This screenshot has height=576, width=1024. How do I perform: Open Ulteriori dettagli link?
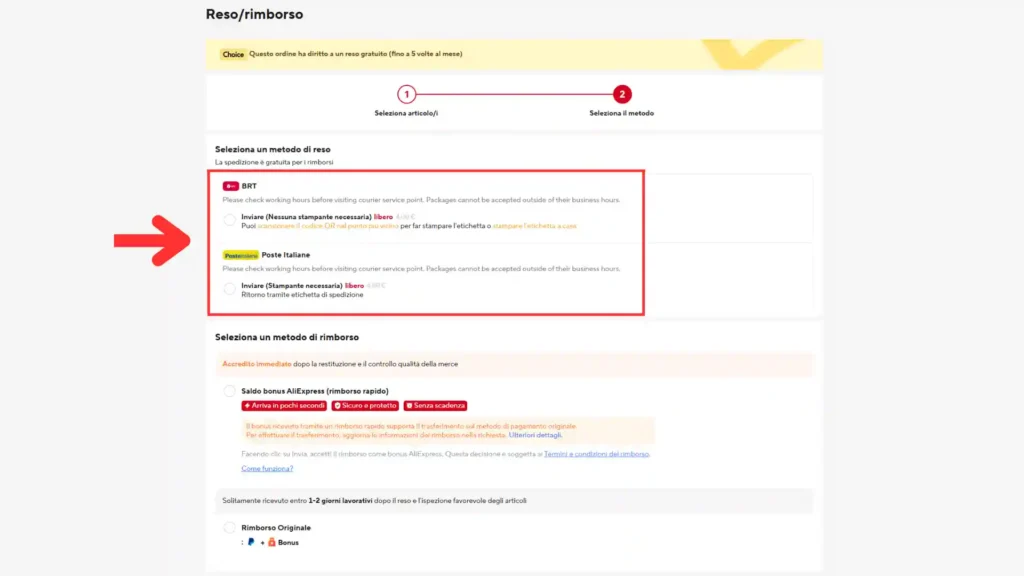[535, 435]
